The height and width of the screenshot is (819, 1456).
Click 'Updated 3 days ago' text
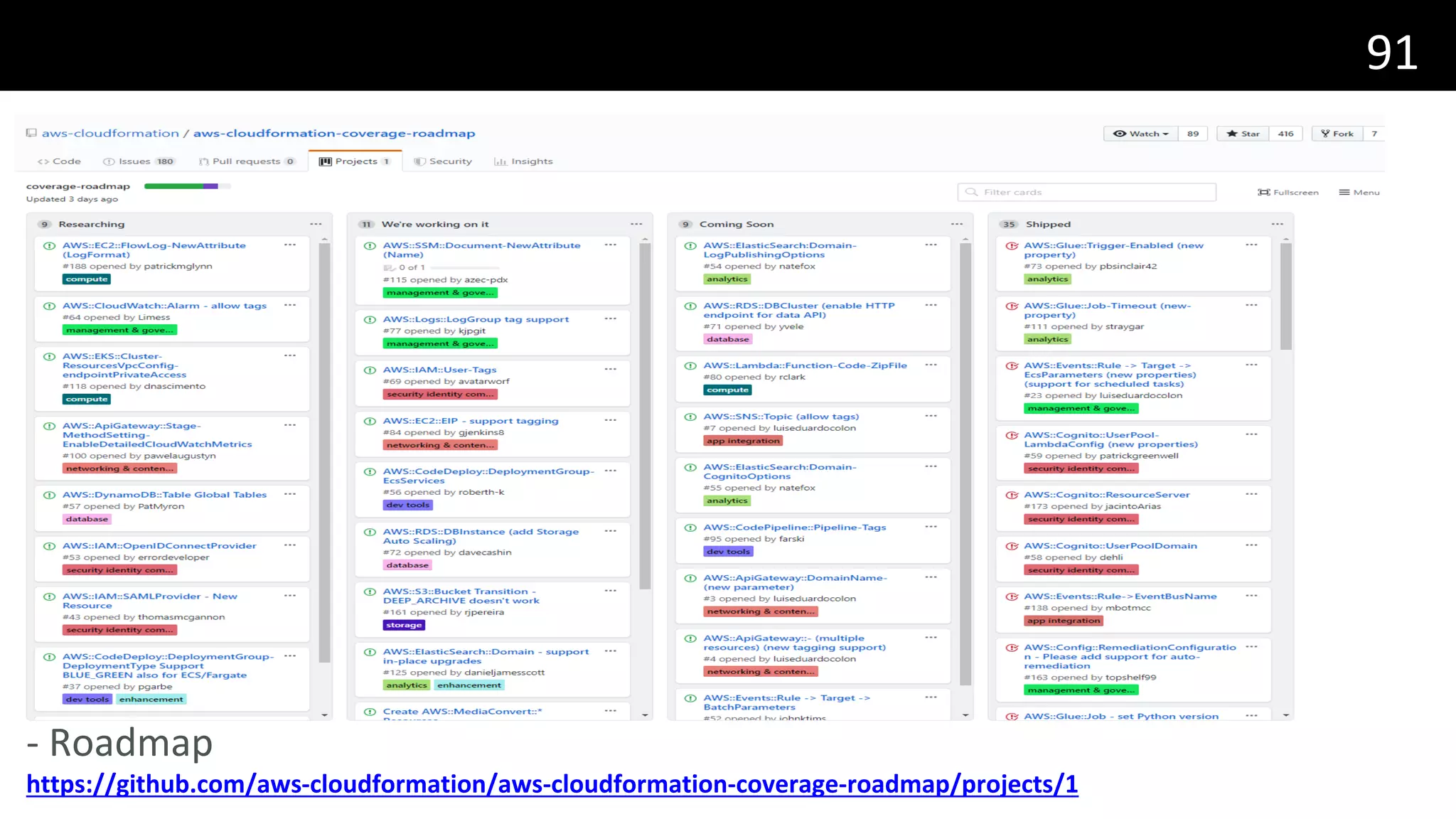tap(72, 199)
